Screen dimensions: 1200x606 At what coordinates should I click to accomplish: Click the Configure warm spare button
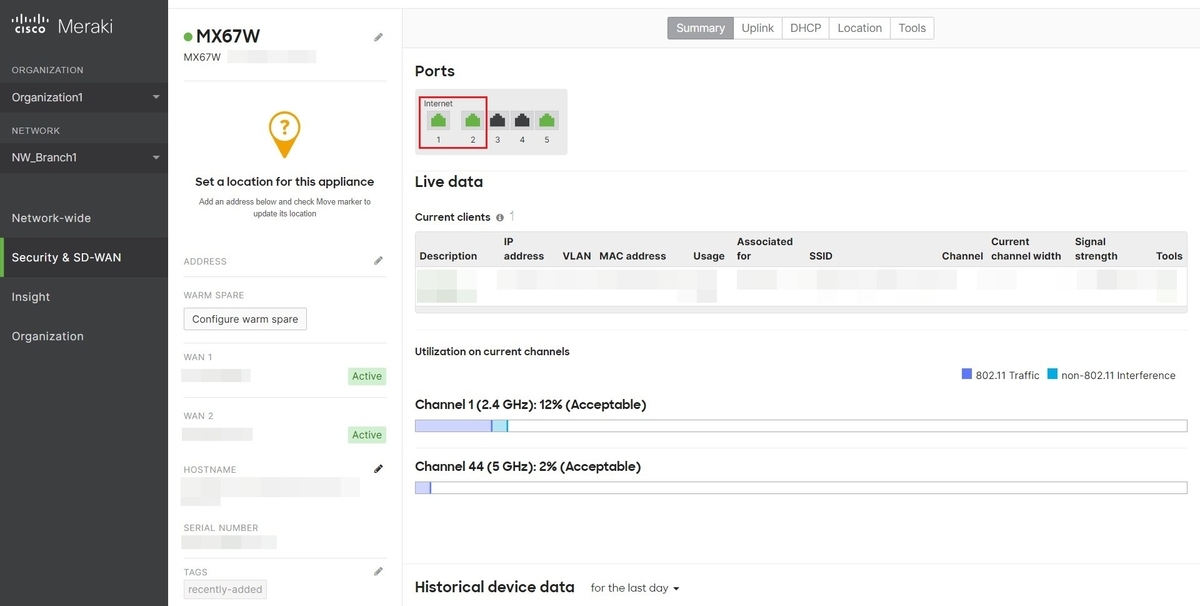[x=244, y=318]
